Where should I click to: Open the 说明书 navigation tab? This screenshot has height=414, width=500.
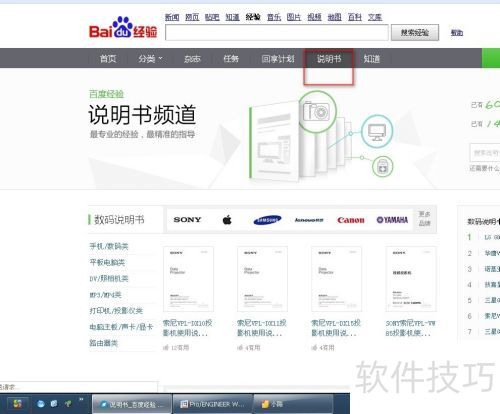click(329, 59)
